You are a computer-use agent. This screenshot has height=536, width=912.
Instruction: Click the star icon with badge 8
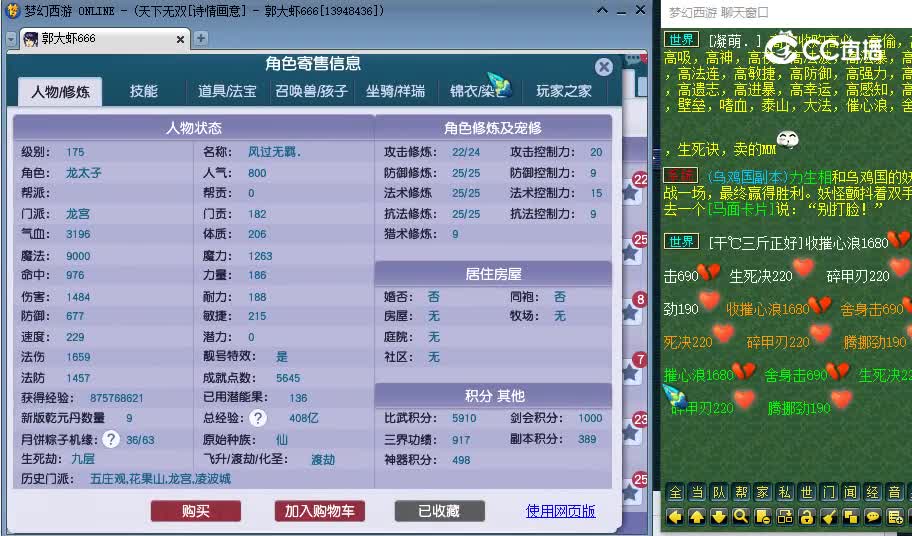[632, 311]
